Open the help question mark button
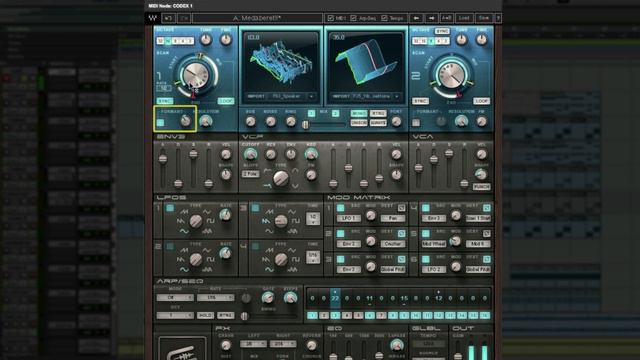Screen dimensions: 640x360 coord(498,18)
